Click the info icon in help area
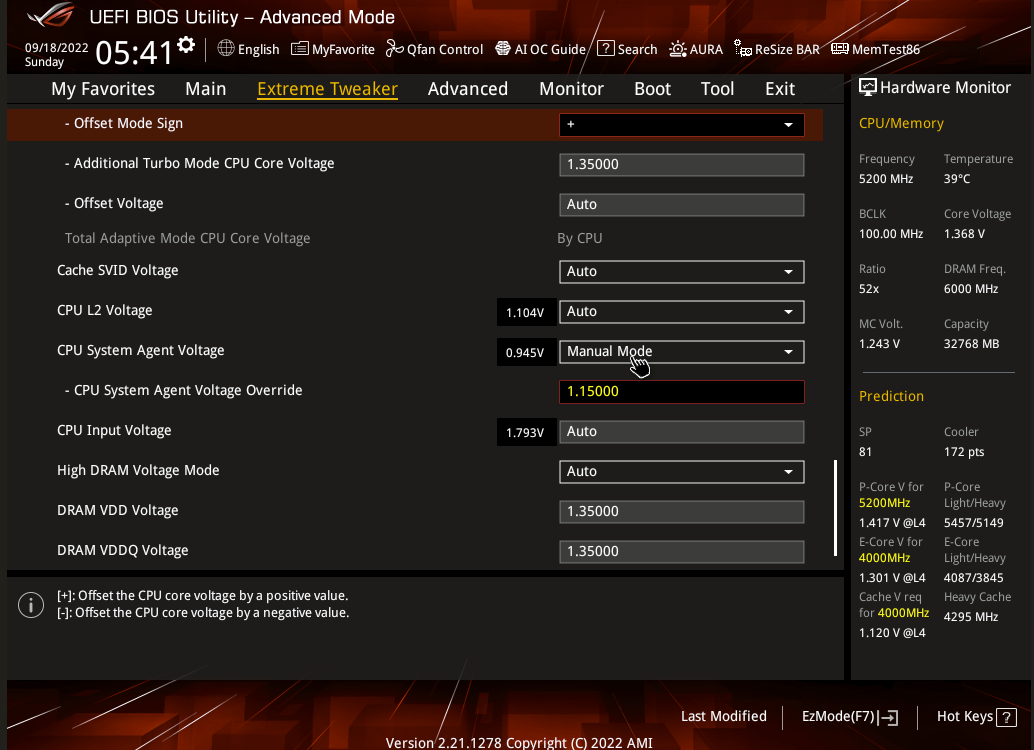This screenshot has width=1034, height=750. pyautogui.click(x=31, y=605)
